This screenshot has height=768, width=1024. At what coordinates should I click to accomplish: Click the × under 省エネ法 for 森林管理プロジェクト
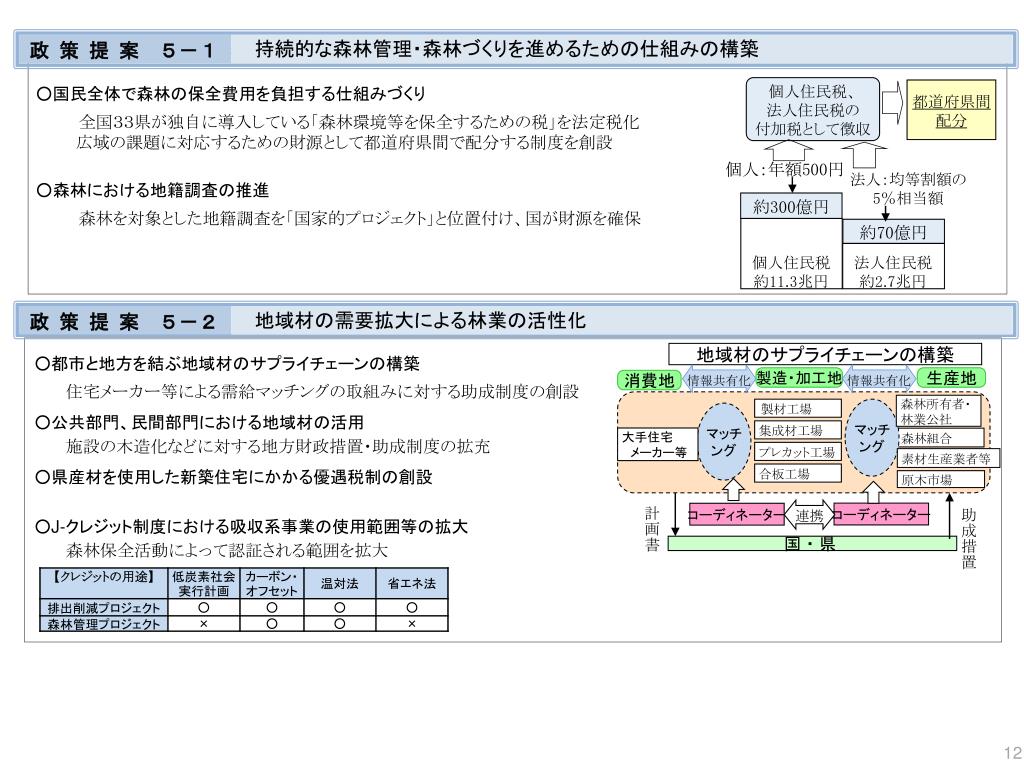411,624
